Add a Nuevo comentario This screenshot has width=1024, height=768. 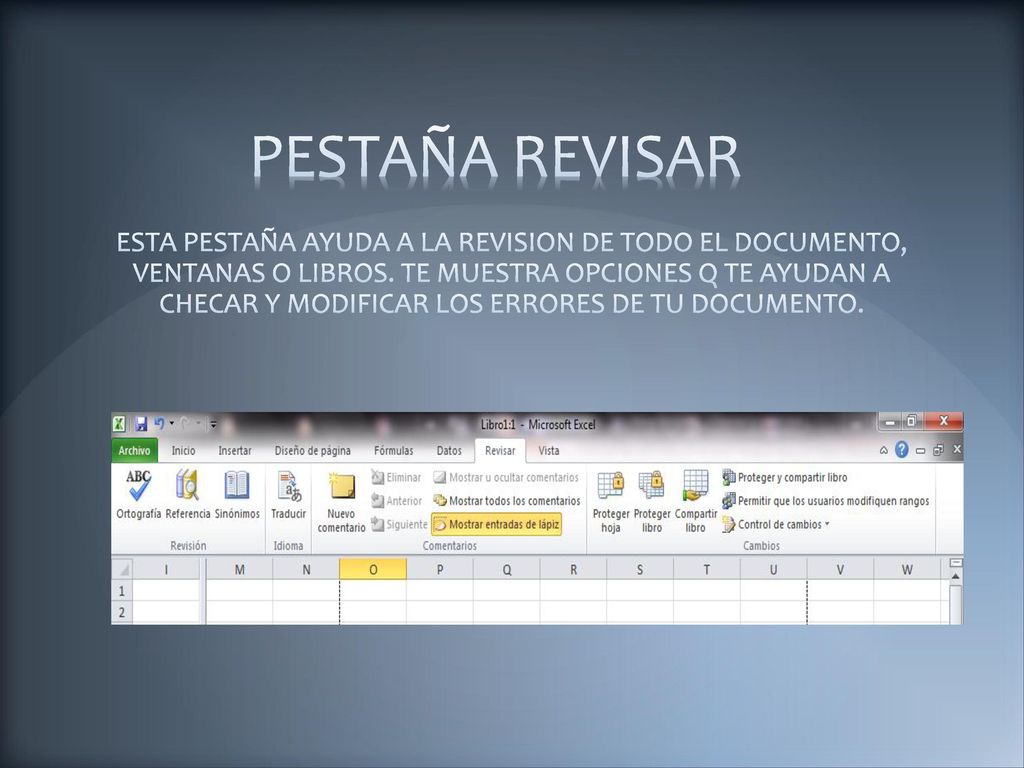(x=341, y=502)
